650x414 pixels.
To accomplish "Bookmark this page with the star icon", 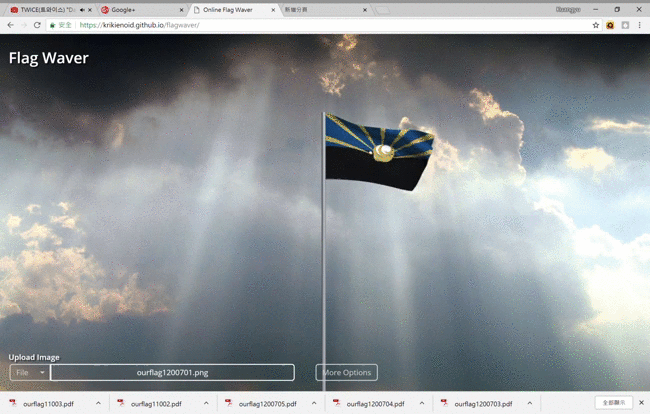I will [596, 25].
